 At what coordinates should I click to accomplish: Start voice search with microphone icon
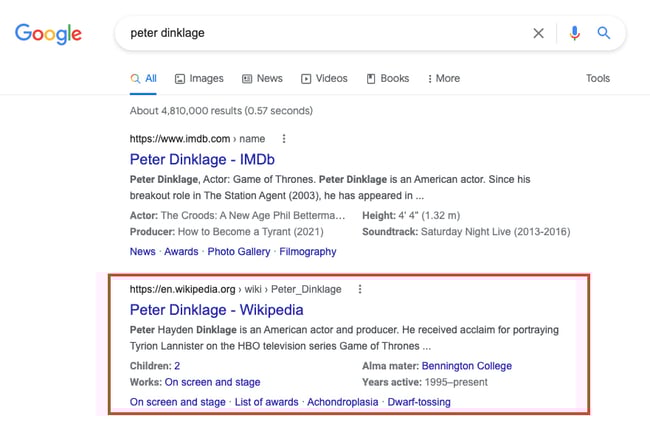coord(574,33)
